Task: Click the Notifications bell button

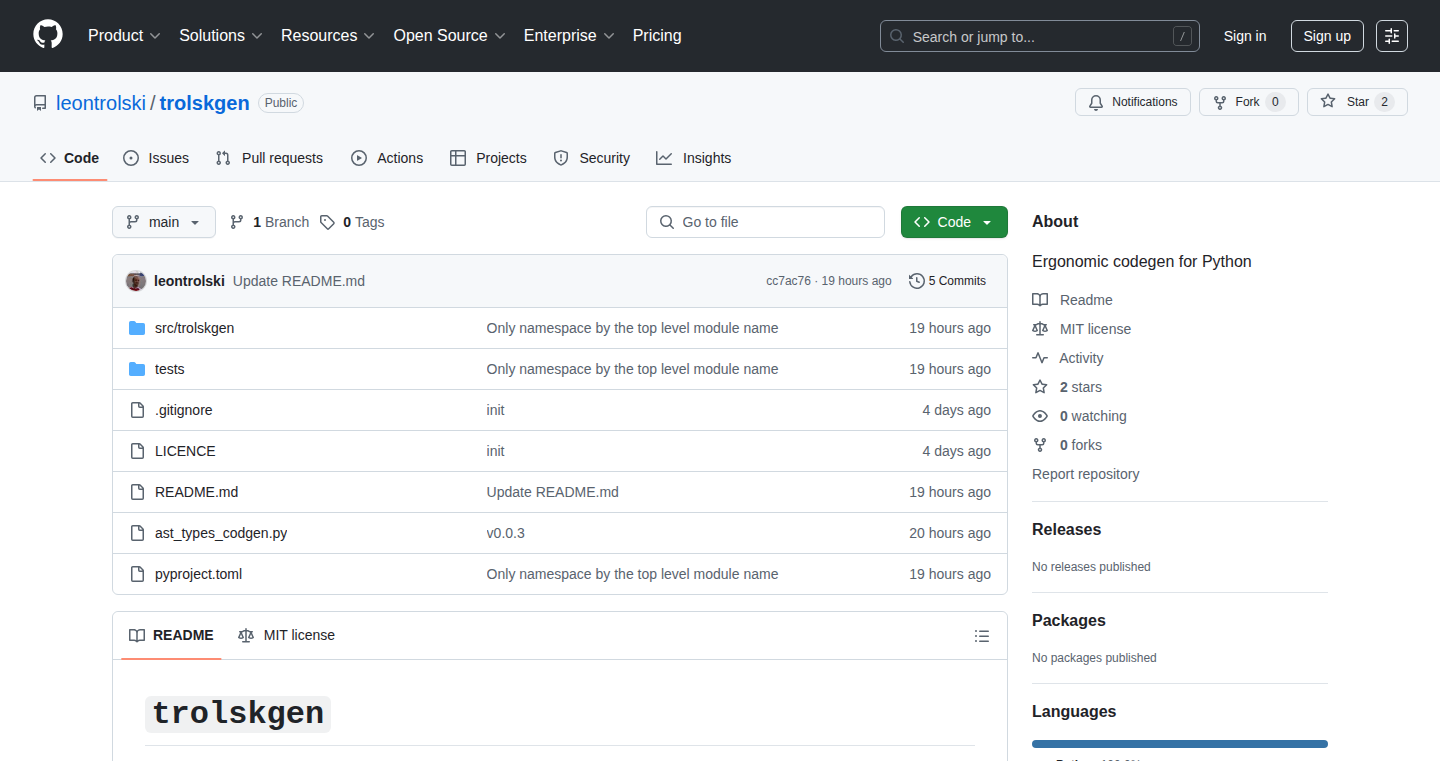Action: tap(1133, 102)
